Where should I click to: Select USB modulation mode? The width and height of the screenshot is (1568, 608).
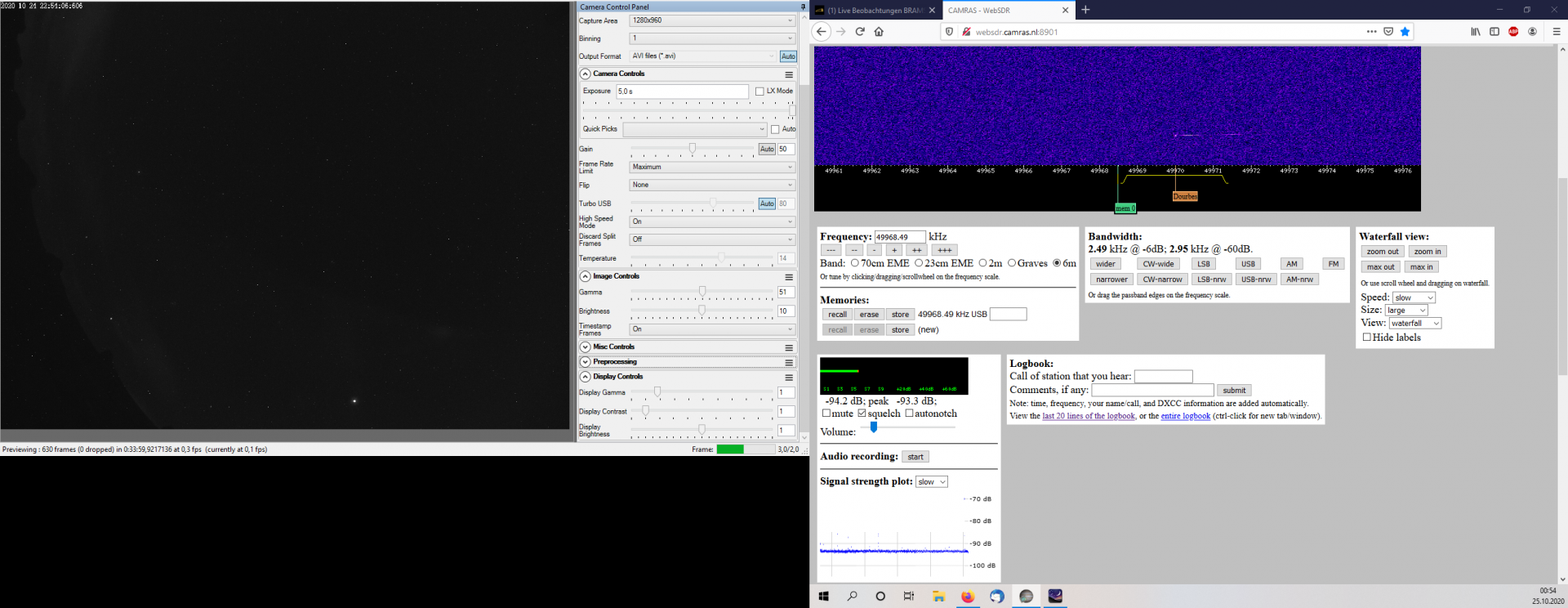(x=1248, y=264)
